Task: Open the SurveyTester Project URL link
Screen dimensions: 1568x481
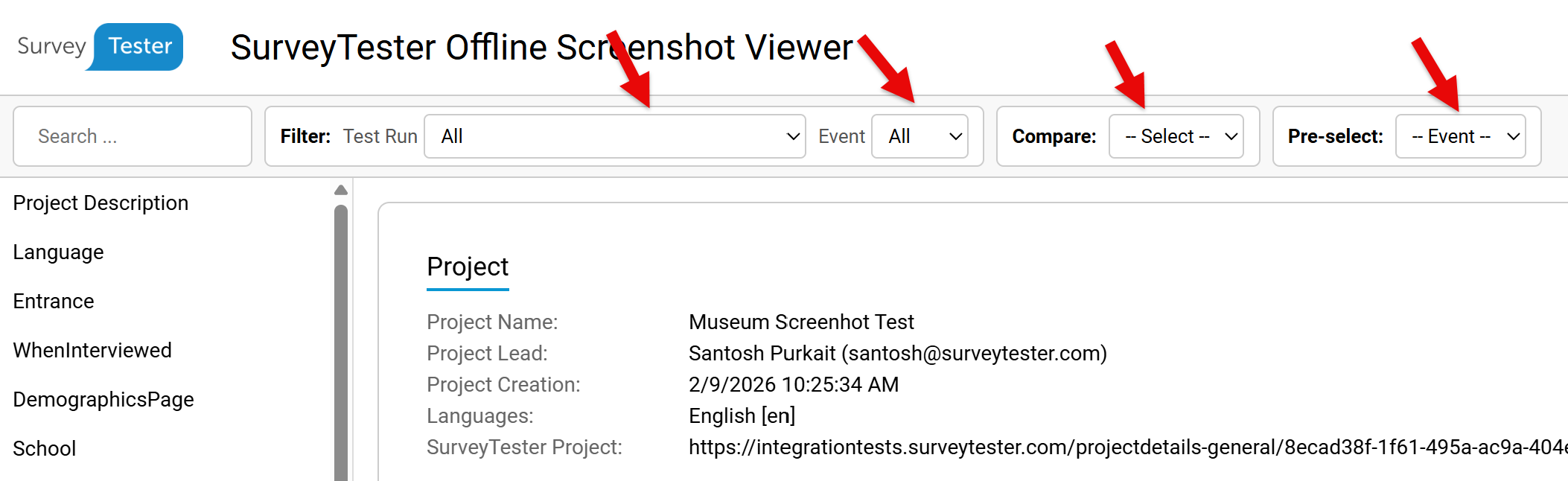Action: (x=1124, y=447)
